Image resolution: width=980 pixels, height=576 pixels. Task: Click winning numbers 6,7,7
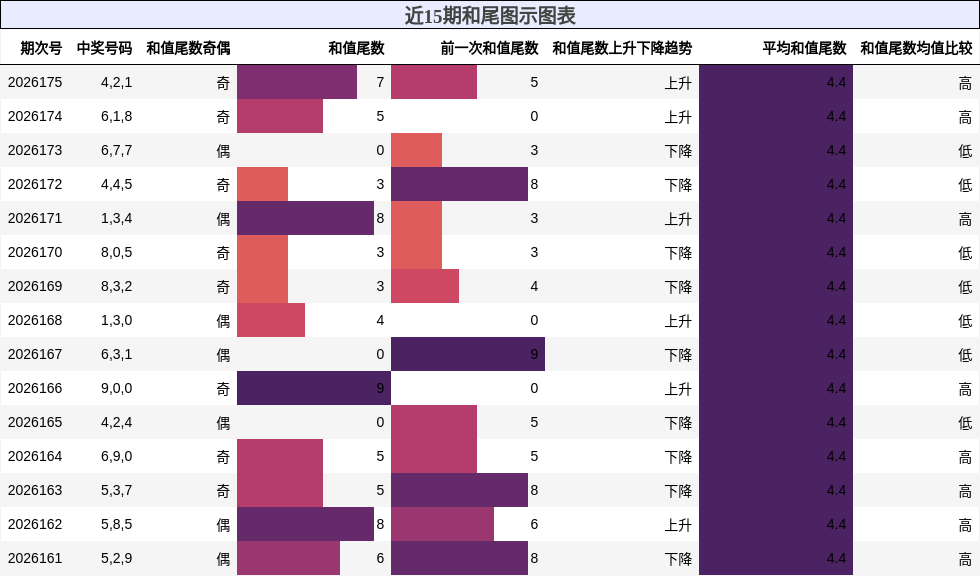(116, 151)
